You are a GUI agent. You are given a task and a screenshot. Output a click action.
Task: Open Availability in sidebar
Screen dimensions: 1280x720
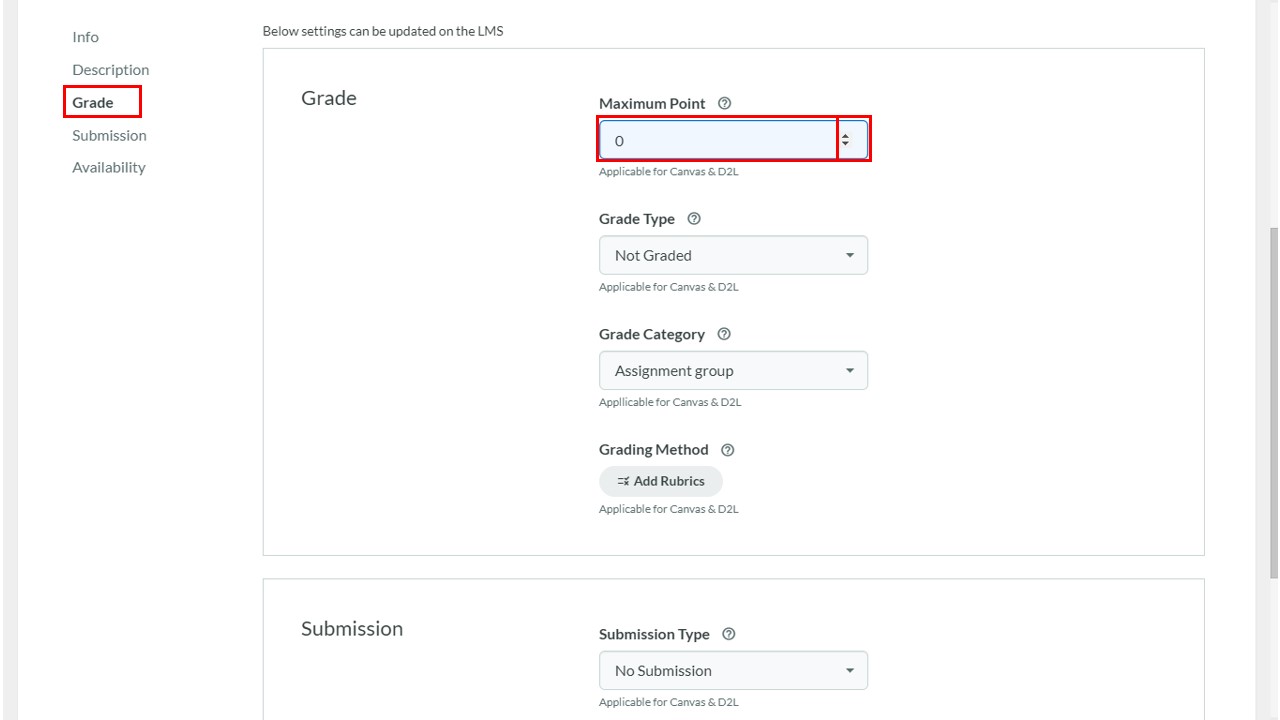[108, 167]
